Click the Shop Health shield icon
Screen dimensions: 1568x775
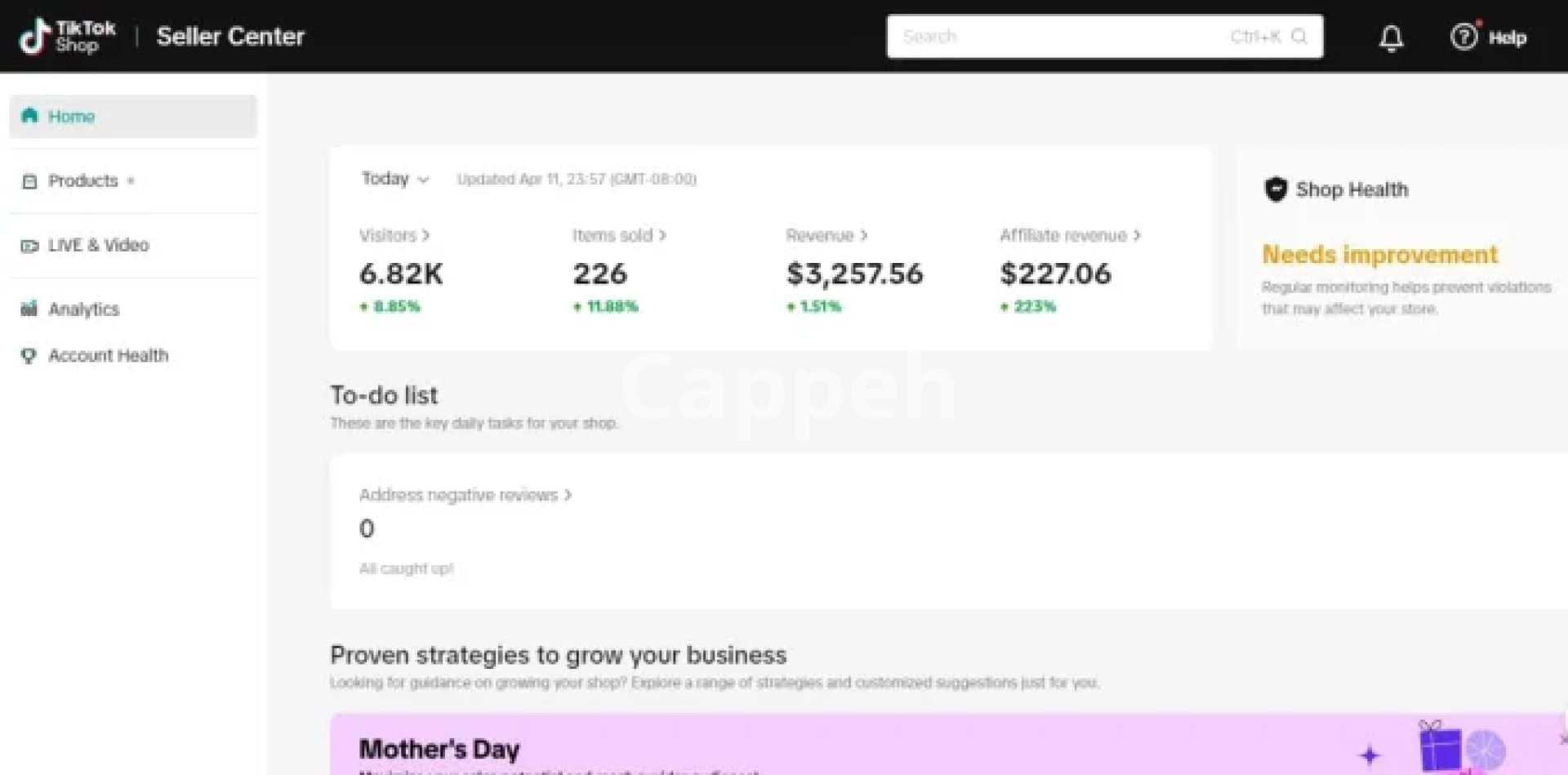1275,189
